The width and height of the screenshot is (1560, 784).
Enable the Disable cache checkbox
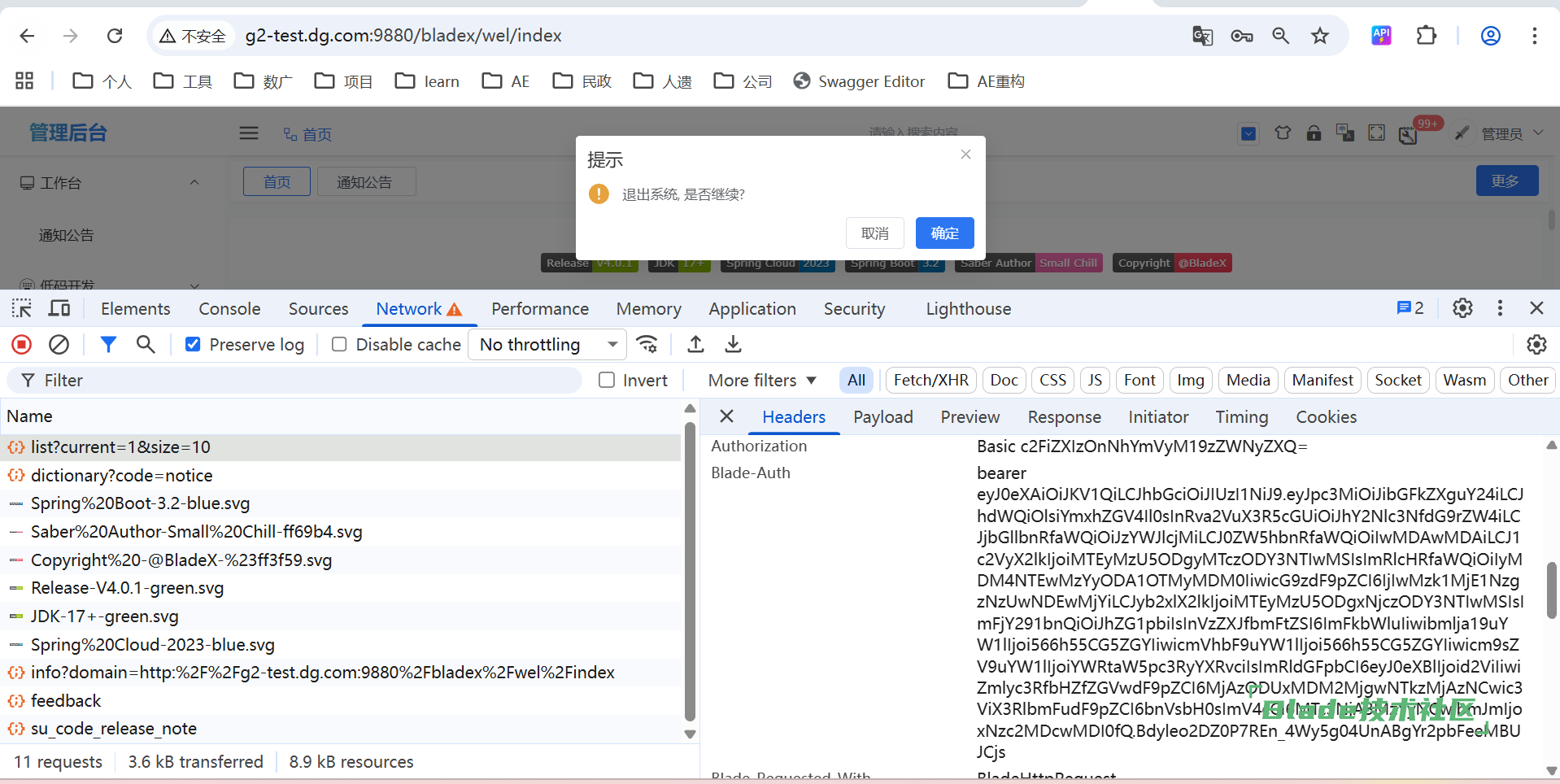pos(339,345)
